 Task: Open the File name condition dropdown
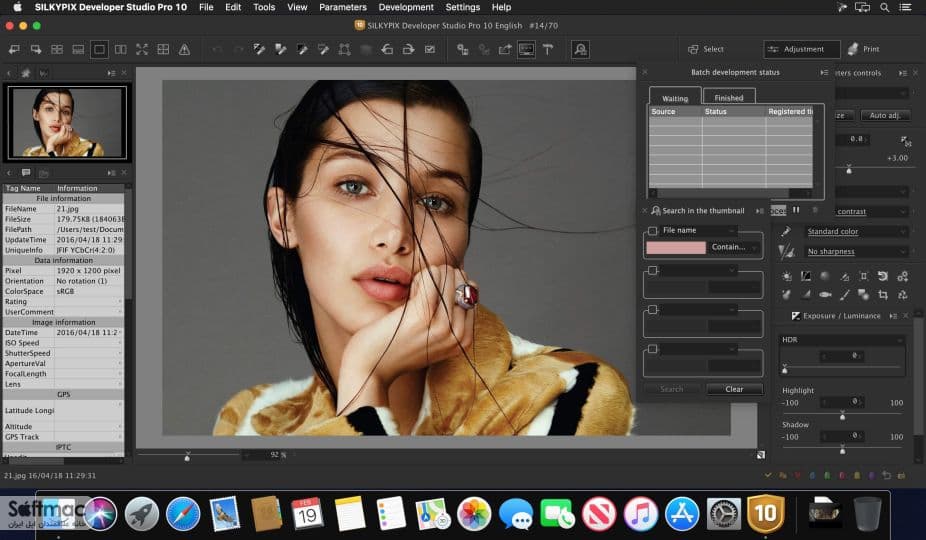(698, 230)
